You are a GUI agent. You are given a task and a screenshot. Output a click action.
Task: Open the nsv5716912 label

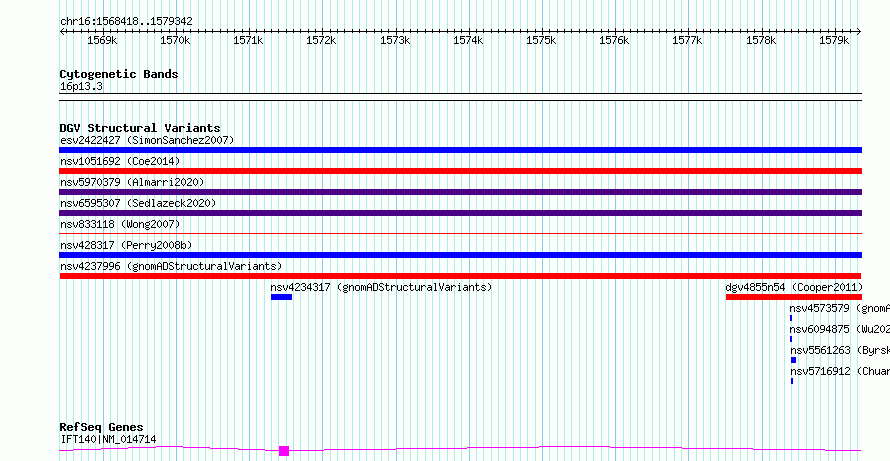click(839, 371)
